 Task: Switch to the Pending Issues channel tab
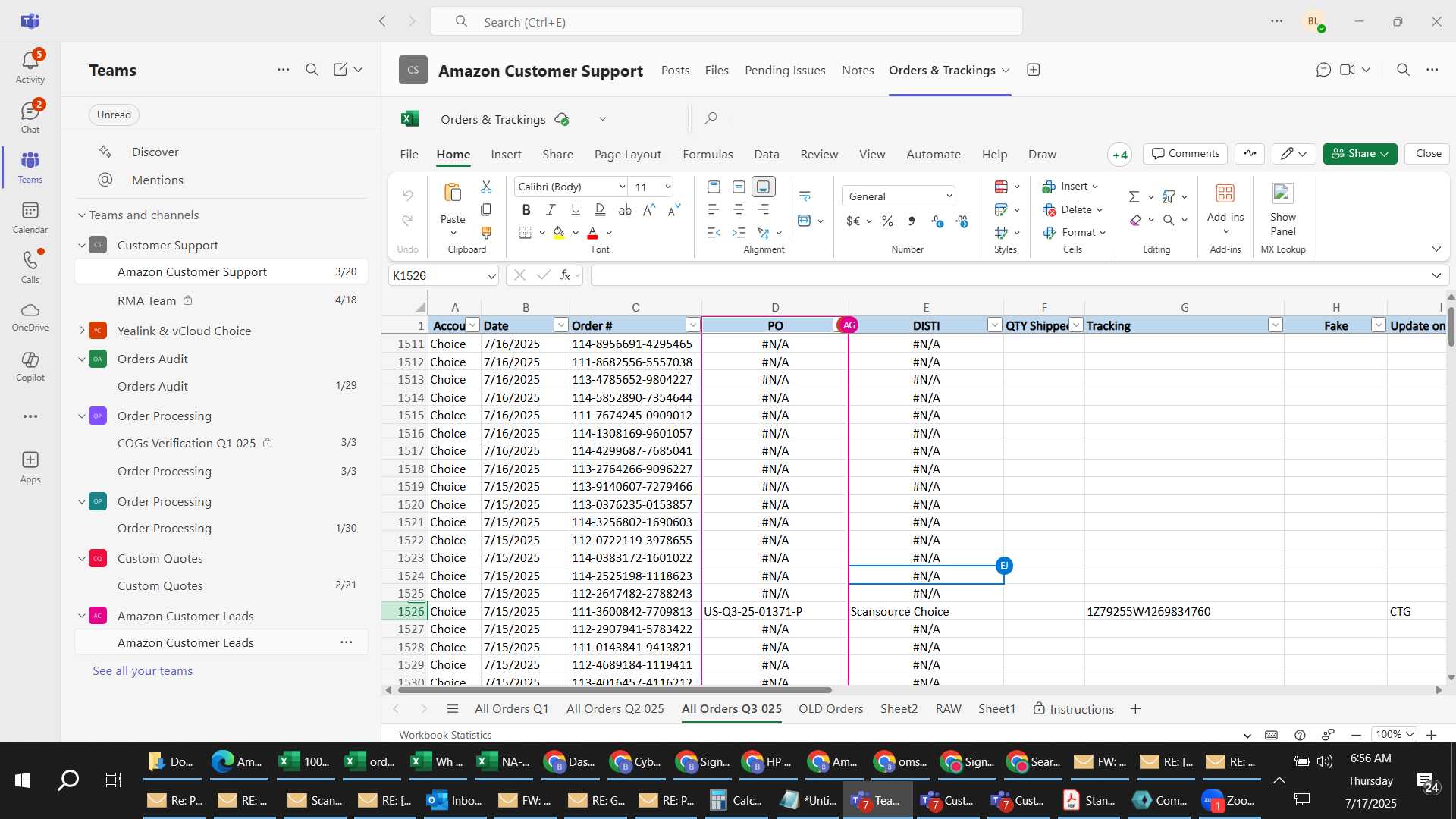[x=785, y=70]
